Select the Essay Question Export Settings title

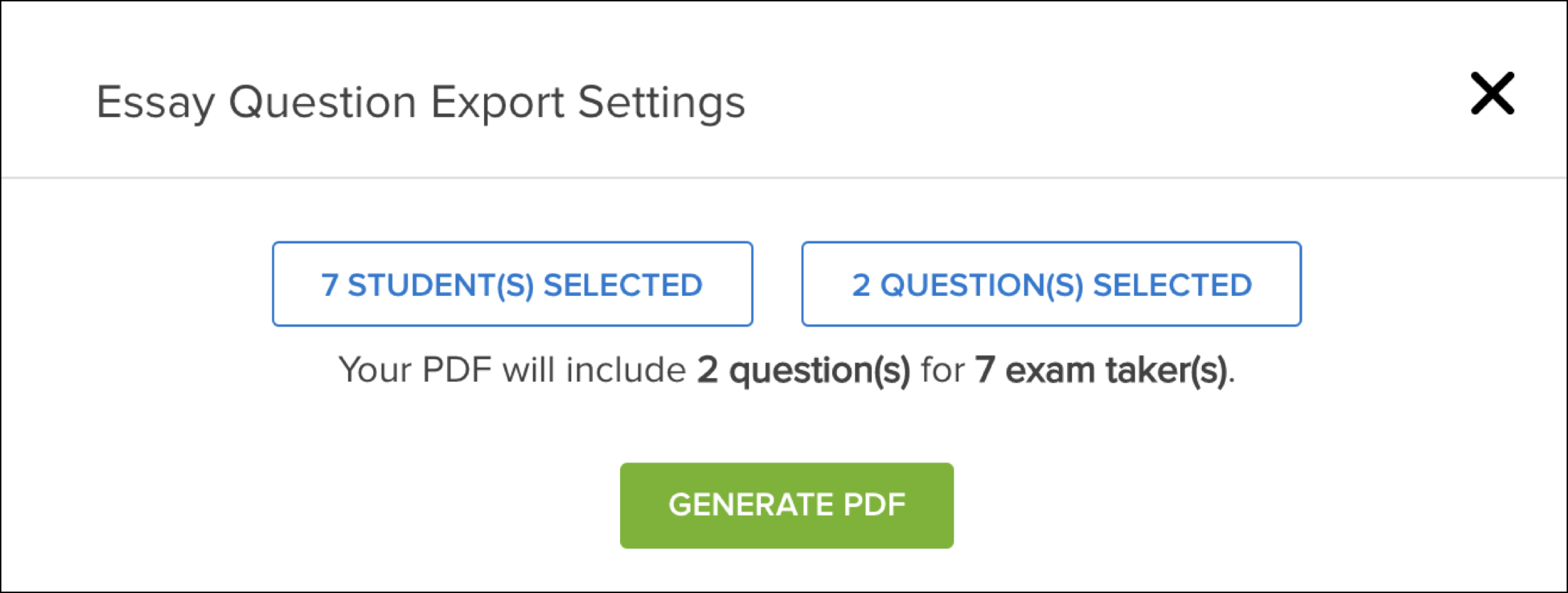pos(421,103)
